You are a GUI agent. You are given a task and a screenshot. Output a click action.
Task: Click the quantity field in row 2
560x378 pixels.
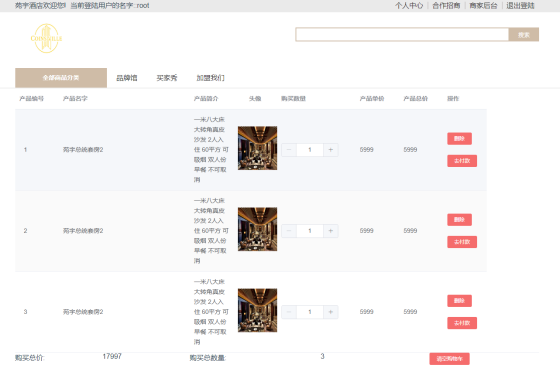(x=310, y=231)
